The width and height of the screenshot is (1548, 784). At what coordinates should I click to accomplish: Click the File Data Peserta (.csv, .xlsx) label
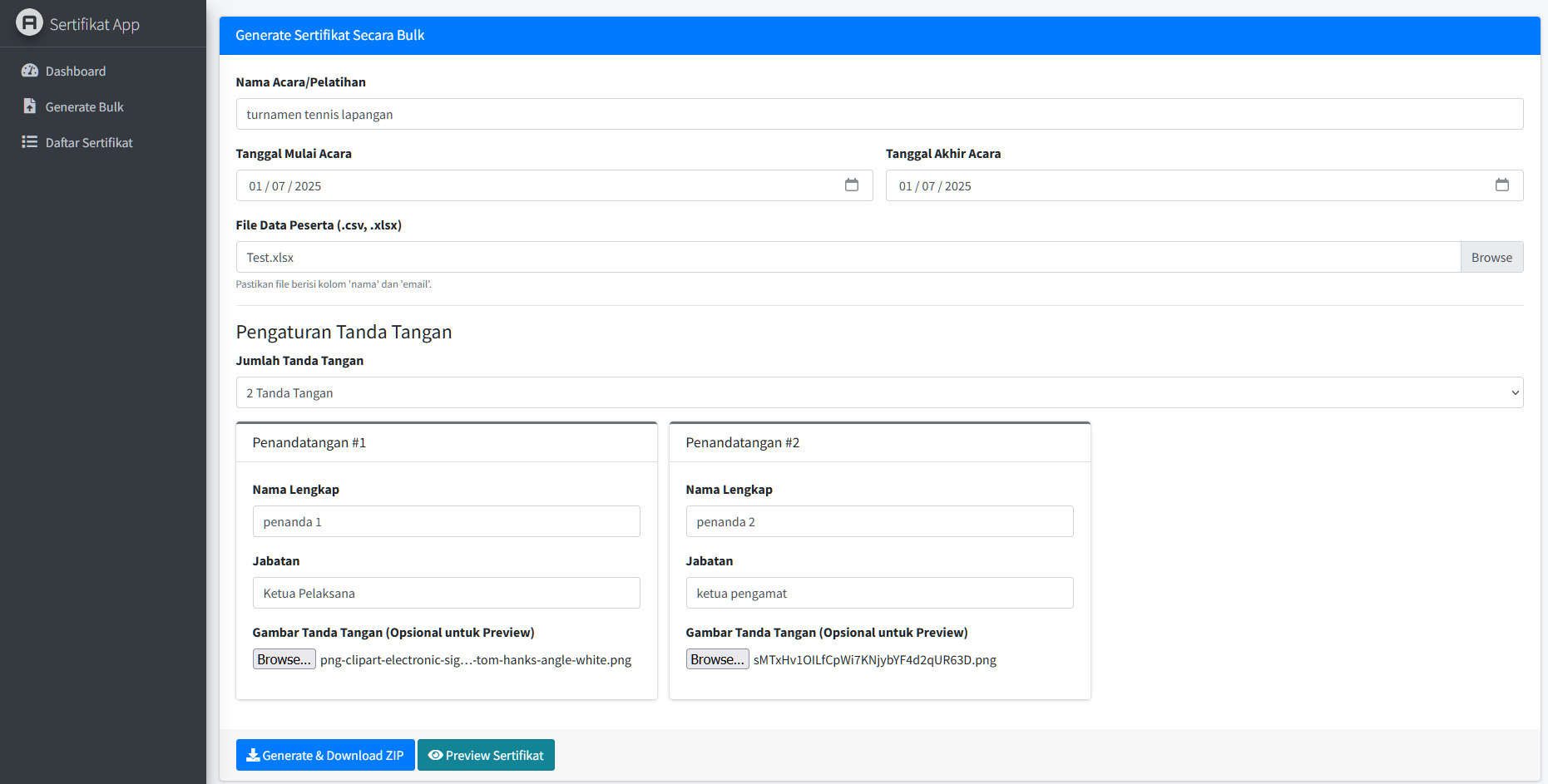tap(319, 225)
